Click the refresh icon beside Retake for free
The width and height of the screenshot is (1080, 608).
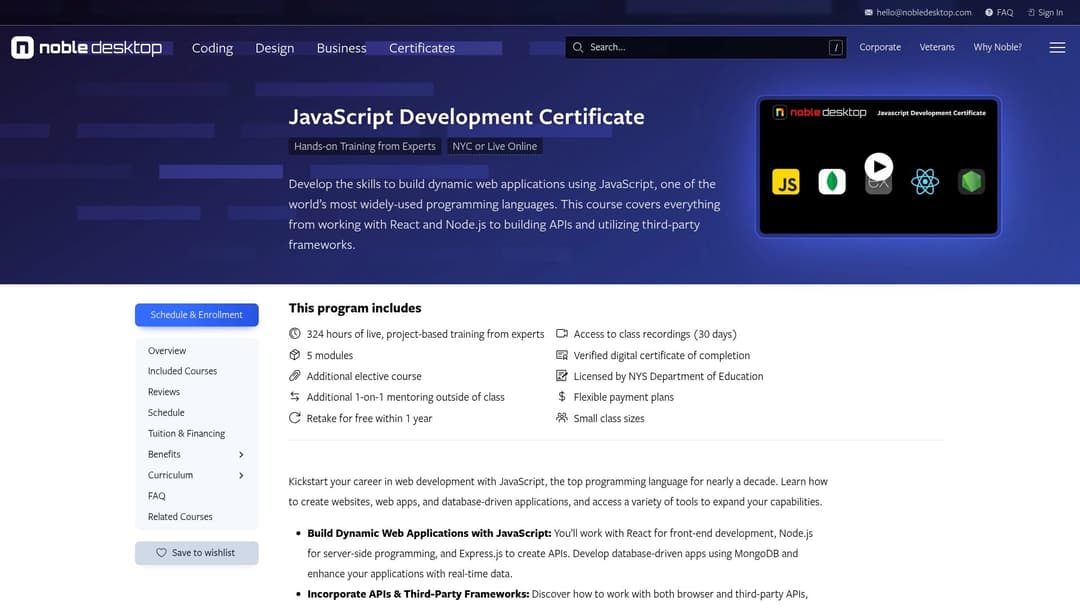coord(295,418)
